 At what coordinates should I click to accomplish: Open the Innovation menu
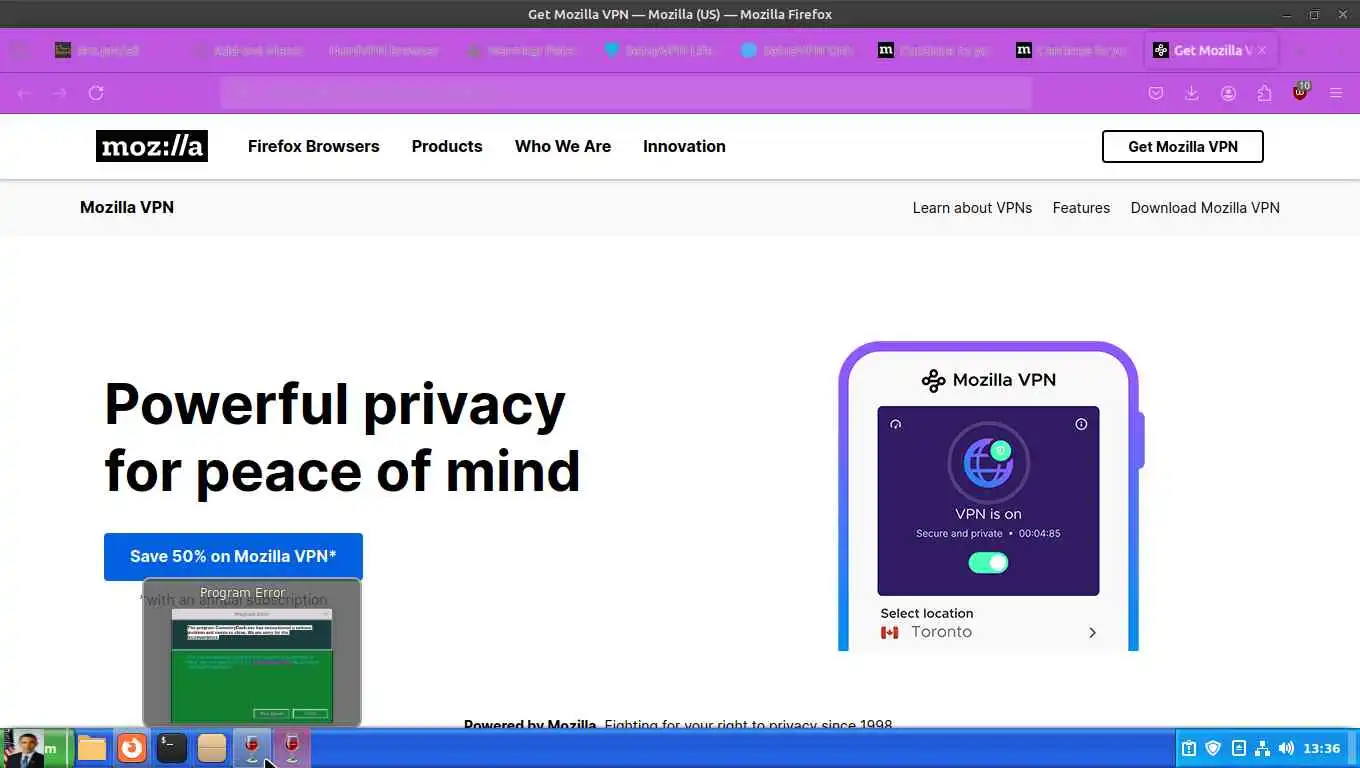[684, 146]
